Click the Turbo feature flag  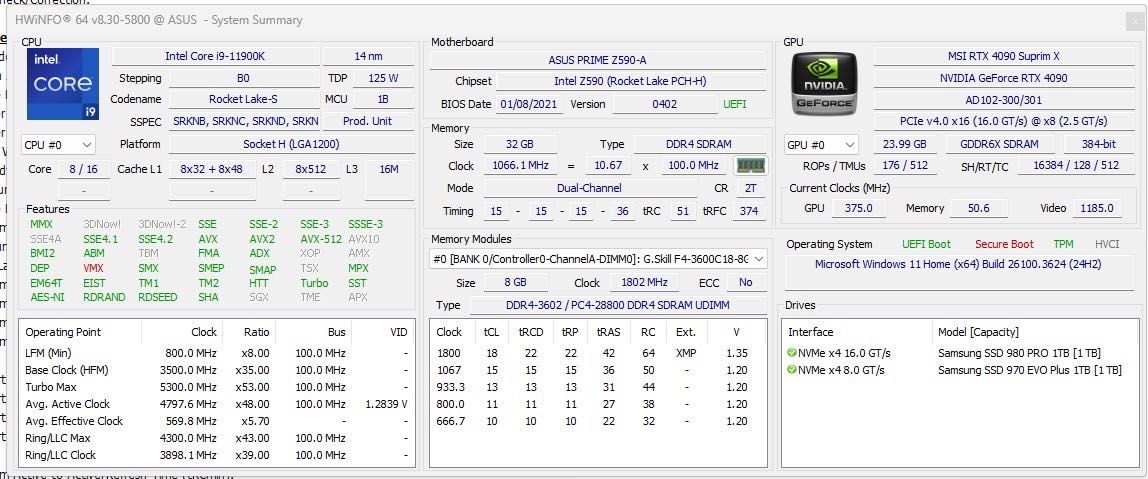pyautogui.click(x=314, y=283)
